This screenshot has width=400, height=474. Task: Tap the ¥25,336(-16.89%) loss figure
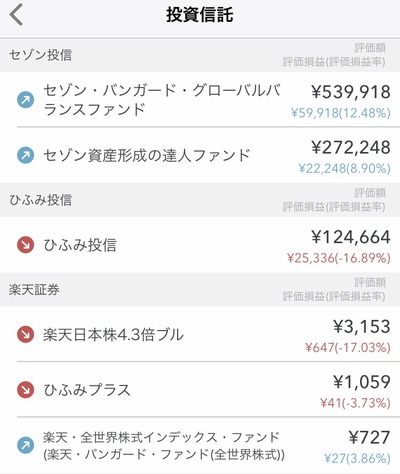click(x=339, y=258)
